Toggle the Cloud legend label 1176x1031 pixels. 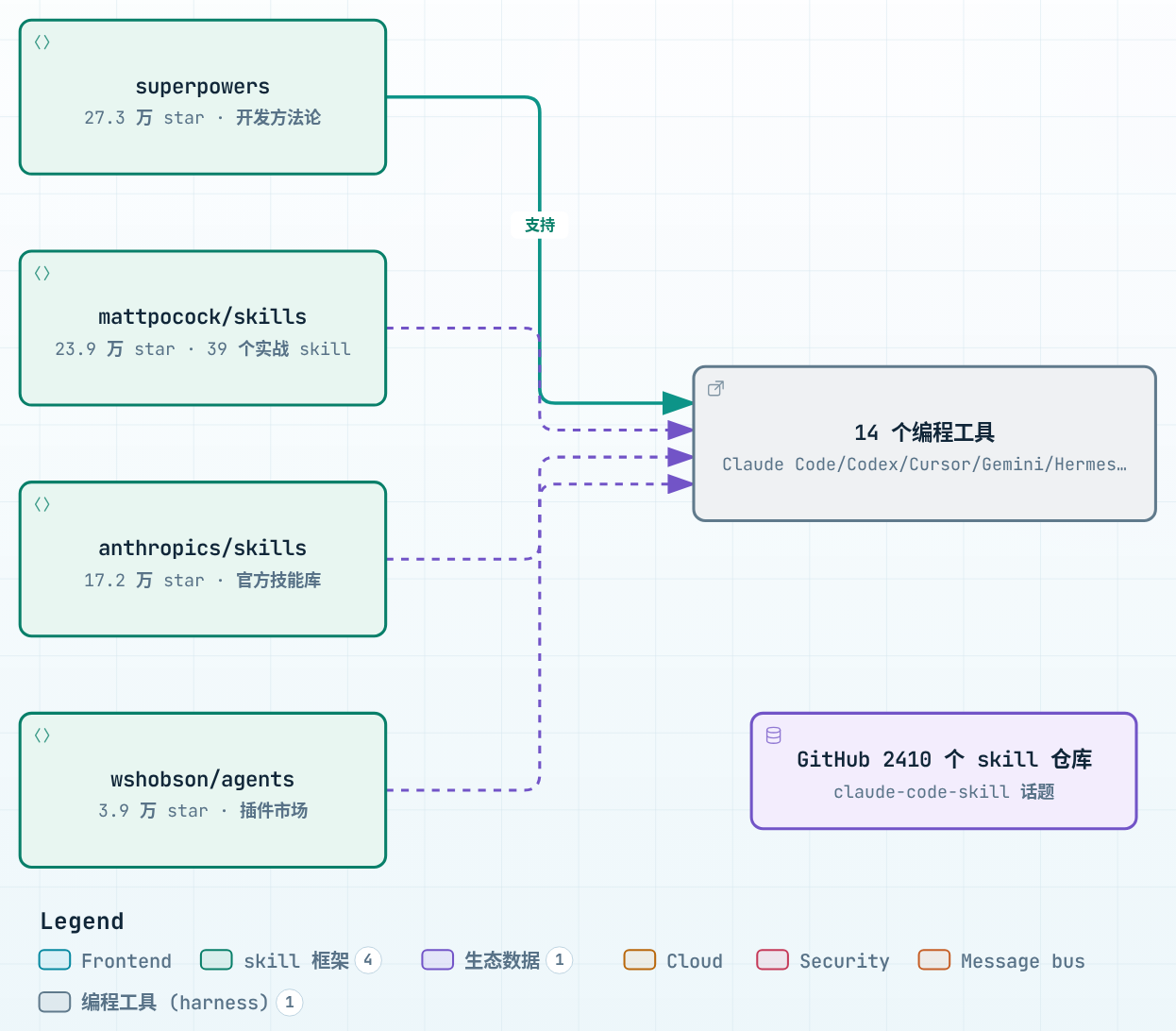tap(695, 961)
